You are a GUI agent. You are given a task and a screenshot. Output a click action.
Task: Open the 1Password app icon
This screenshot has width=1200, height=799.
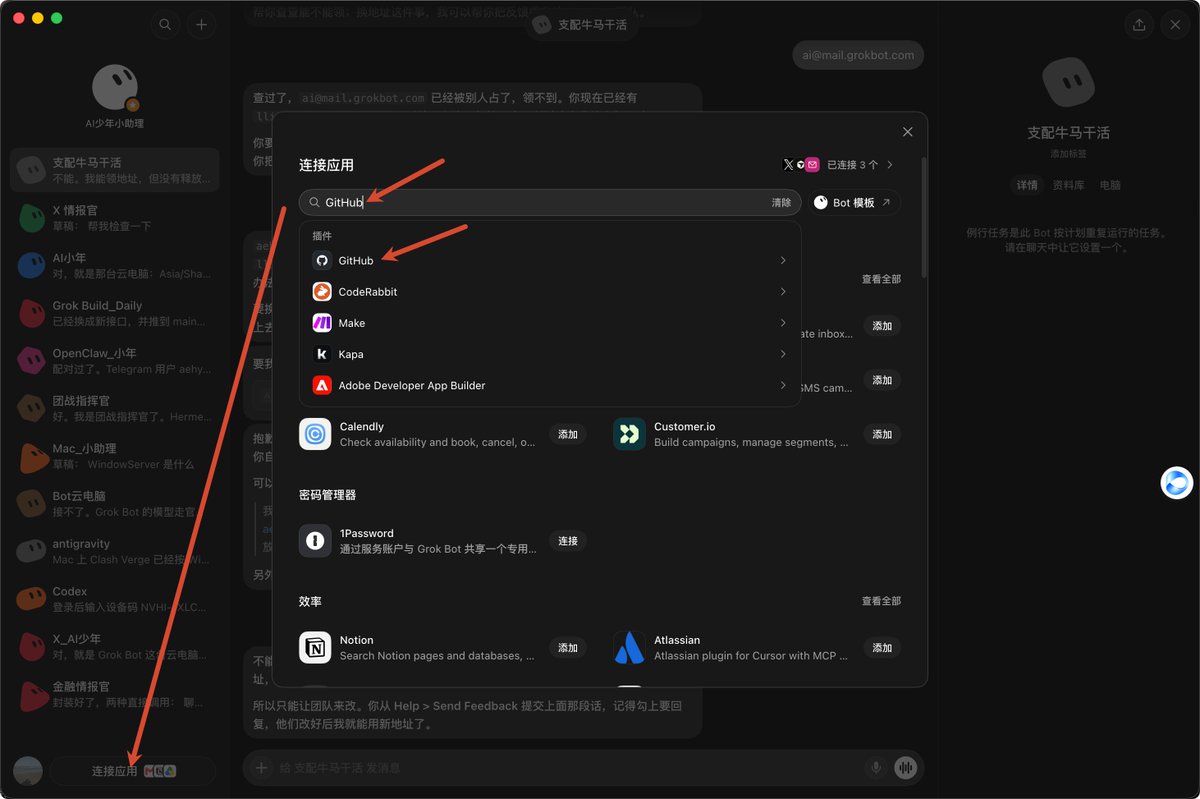click(x=315, y=541)
